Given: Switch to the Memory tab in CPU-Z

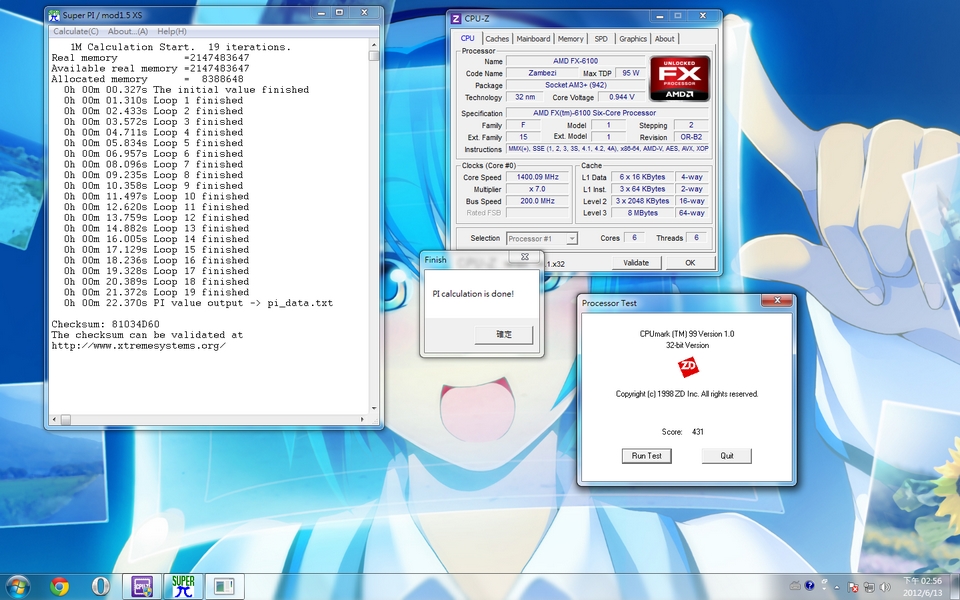Looking at the screenshot, I should click(x=571, y=39).
